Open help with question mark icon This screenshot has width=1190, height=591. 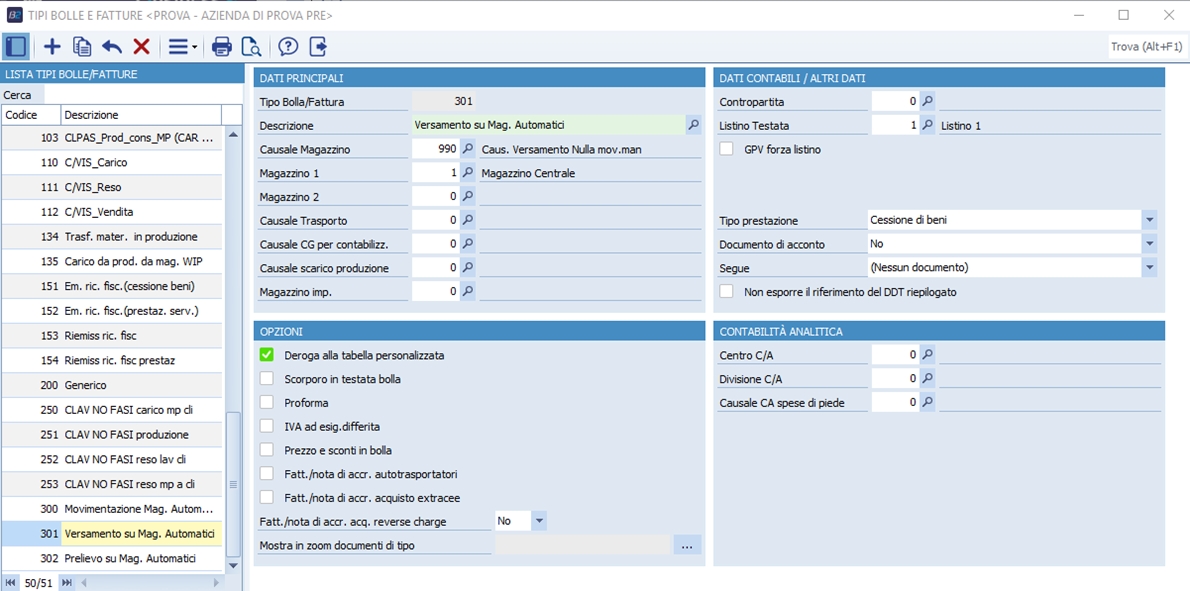(288, 47)
